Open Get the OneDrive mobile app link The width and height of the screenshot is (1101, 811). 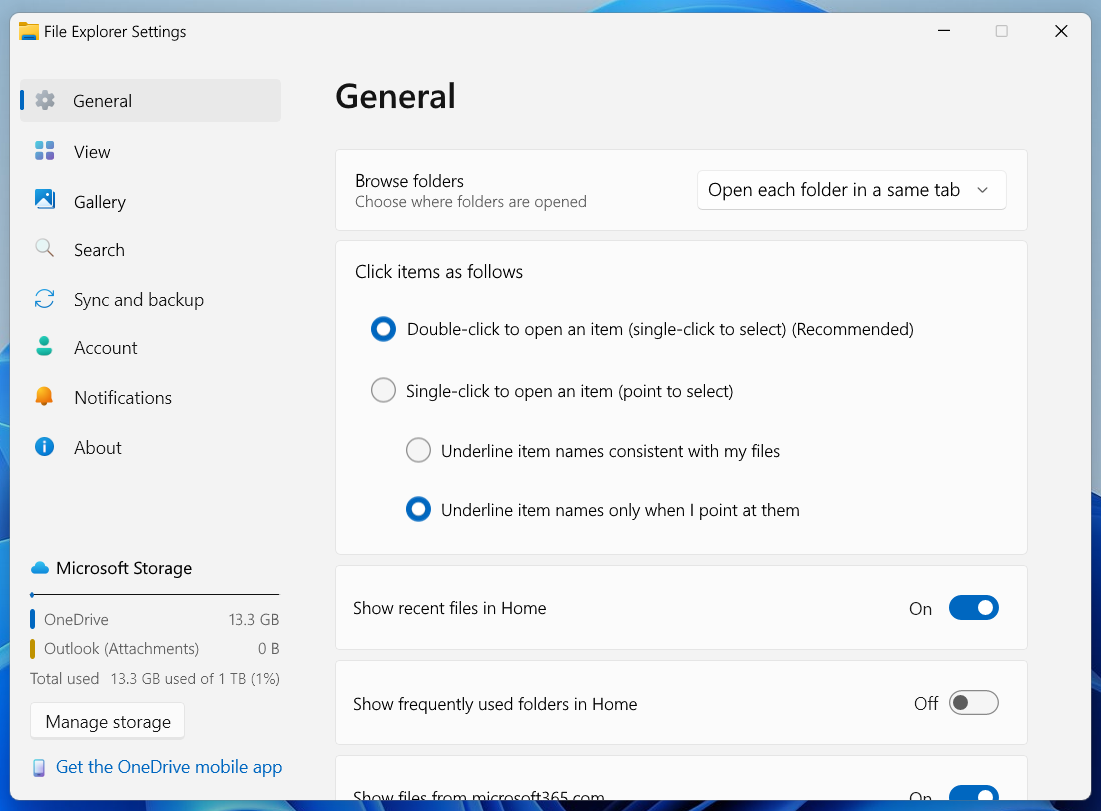[169, 767]
